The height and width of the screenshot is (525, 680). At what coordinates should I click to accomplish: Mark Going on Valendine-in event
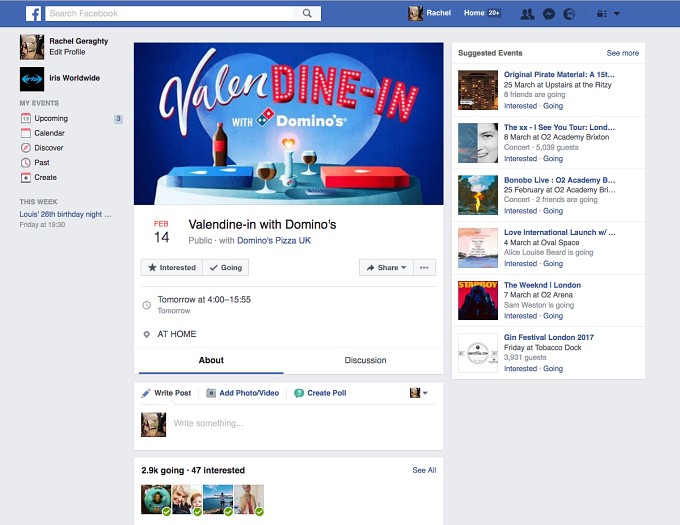(226, 267)
